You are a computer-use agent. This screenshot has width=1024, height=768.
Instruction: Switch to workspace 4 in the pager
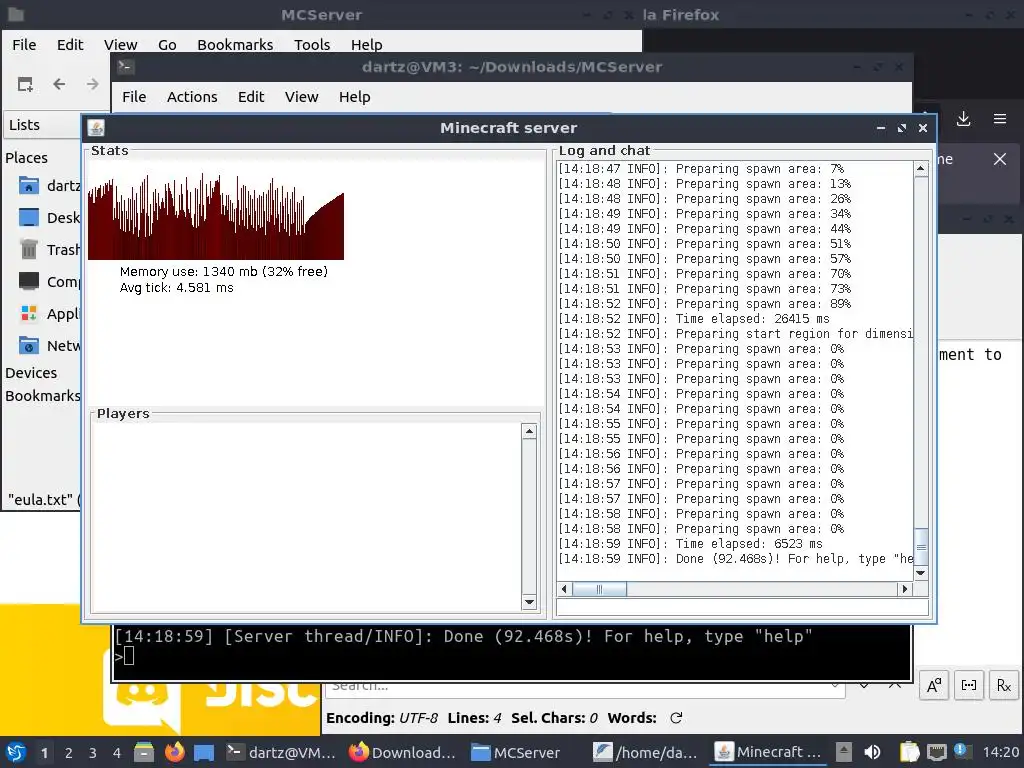[117, 753]
